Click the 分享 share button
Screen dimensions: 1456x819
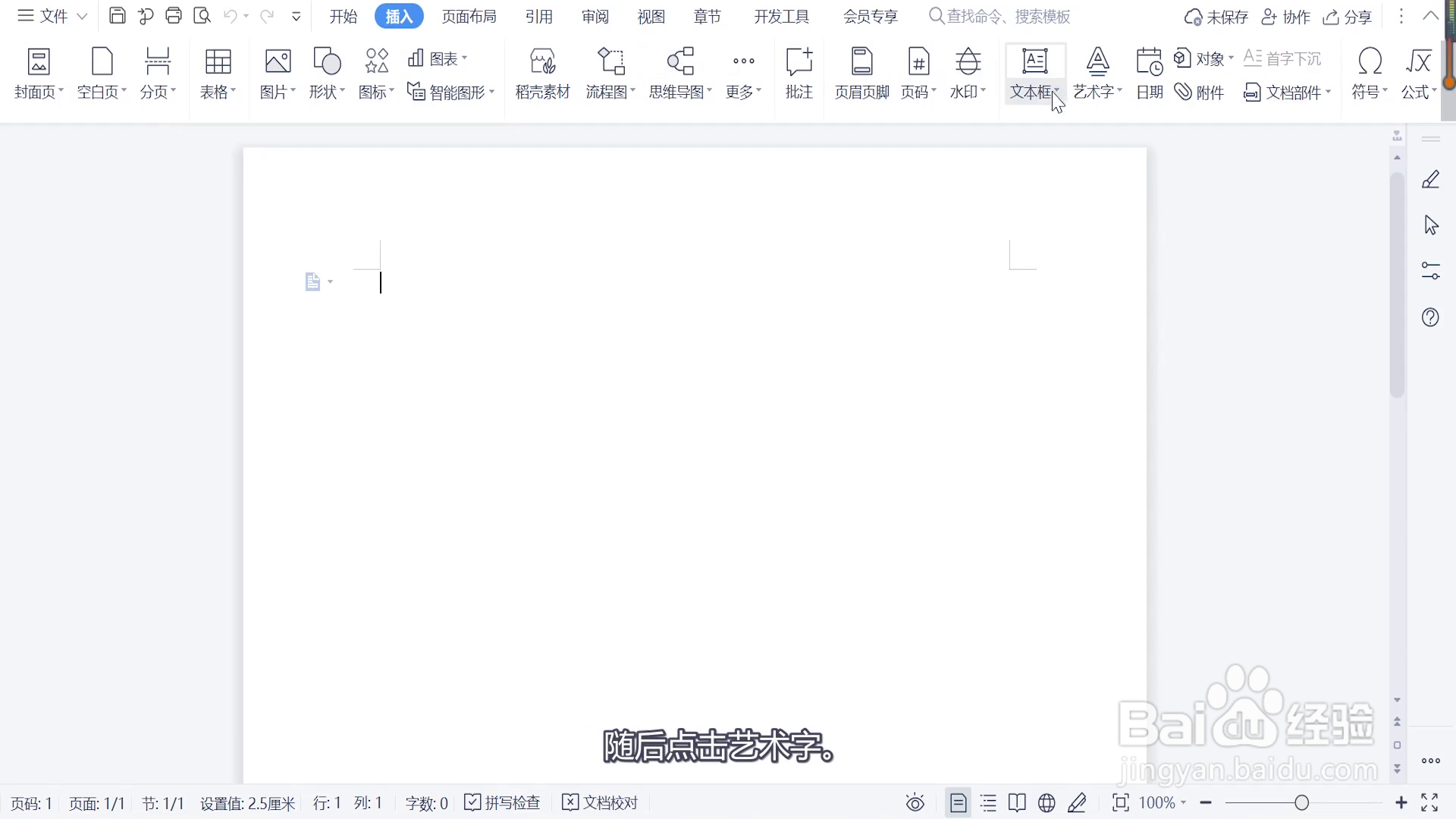pyautogui.click(x=1348, y=17)
